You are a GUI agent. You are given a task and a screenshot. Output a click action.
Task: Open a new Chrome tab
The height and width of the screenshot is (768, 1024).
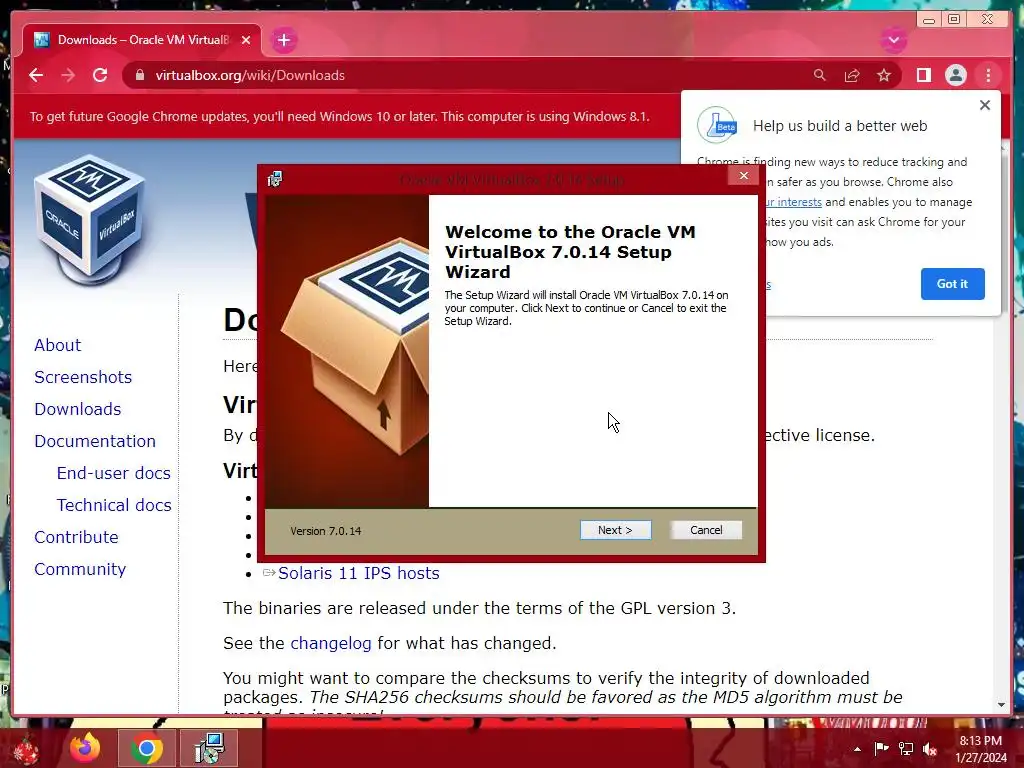coord(283,40)
